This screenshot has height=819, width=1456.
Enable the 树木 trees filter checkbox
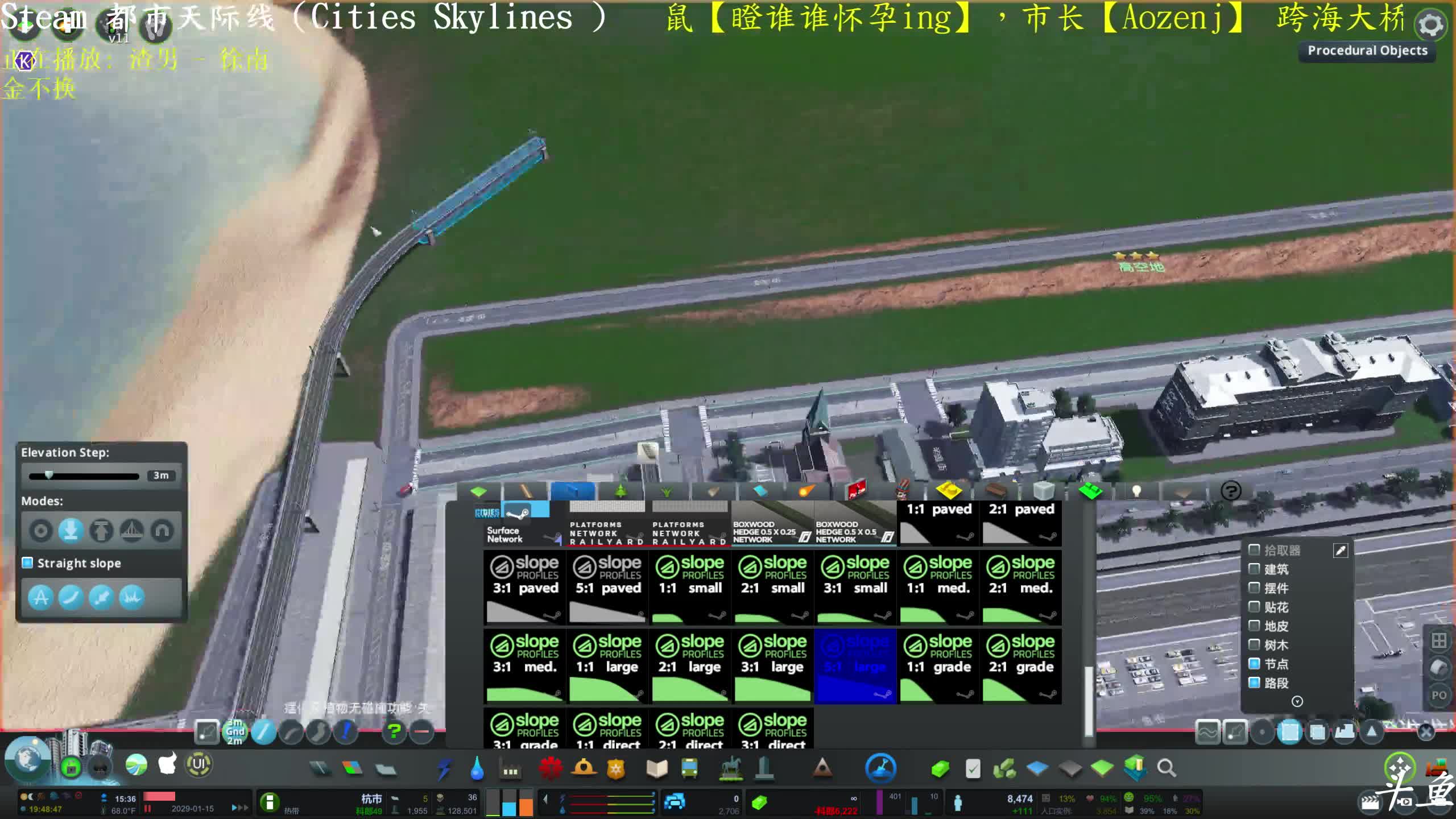click(x=1254, y=644)
